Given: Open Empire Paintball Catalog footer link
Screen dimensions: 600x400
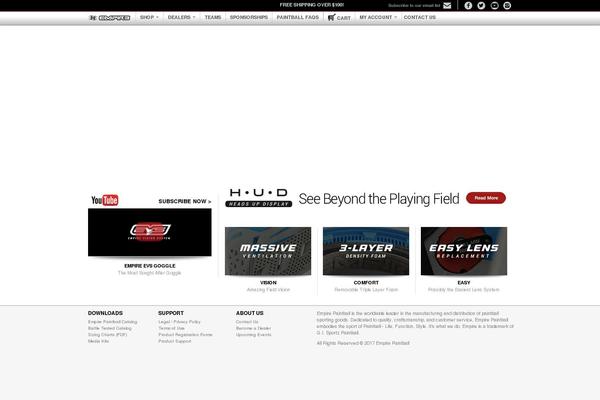Looking at the screenshot, I should coord(112,322).
